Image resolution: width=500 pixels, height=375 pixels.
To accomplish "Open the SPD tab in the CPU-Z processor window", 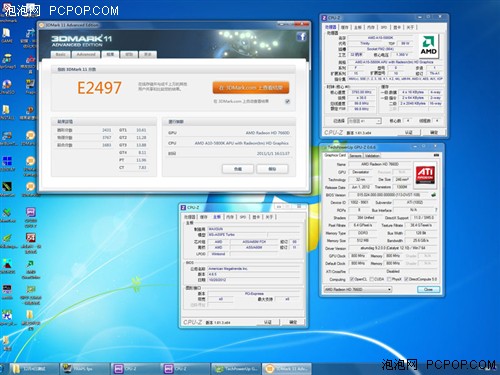I will (x=384, y=27).
